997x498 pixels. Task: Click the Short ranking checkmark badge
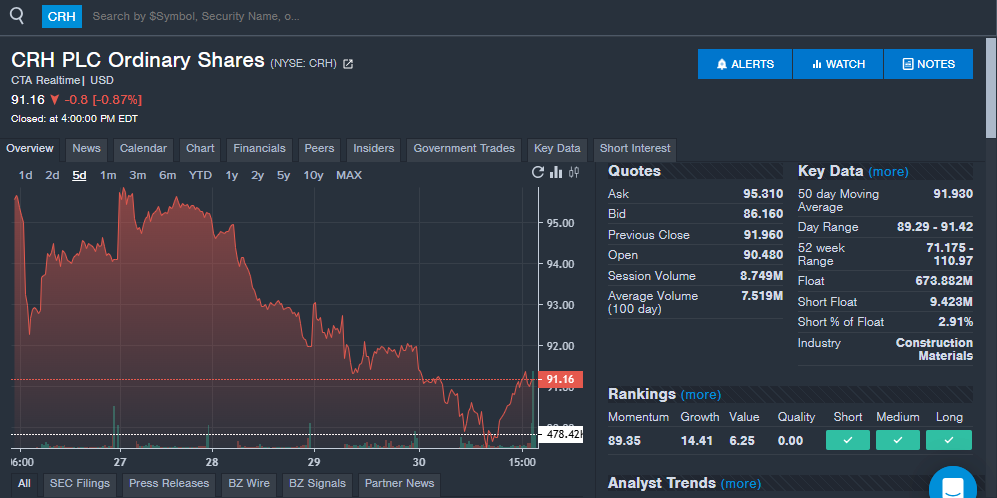point(848,440)
